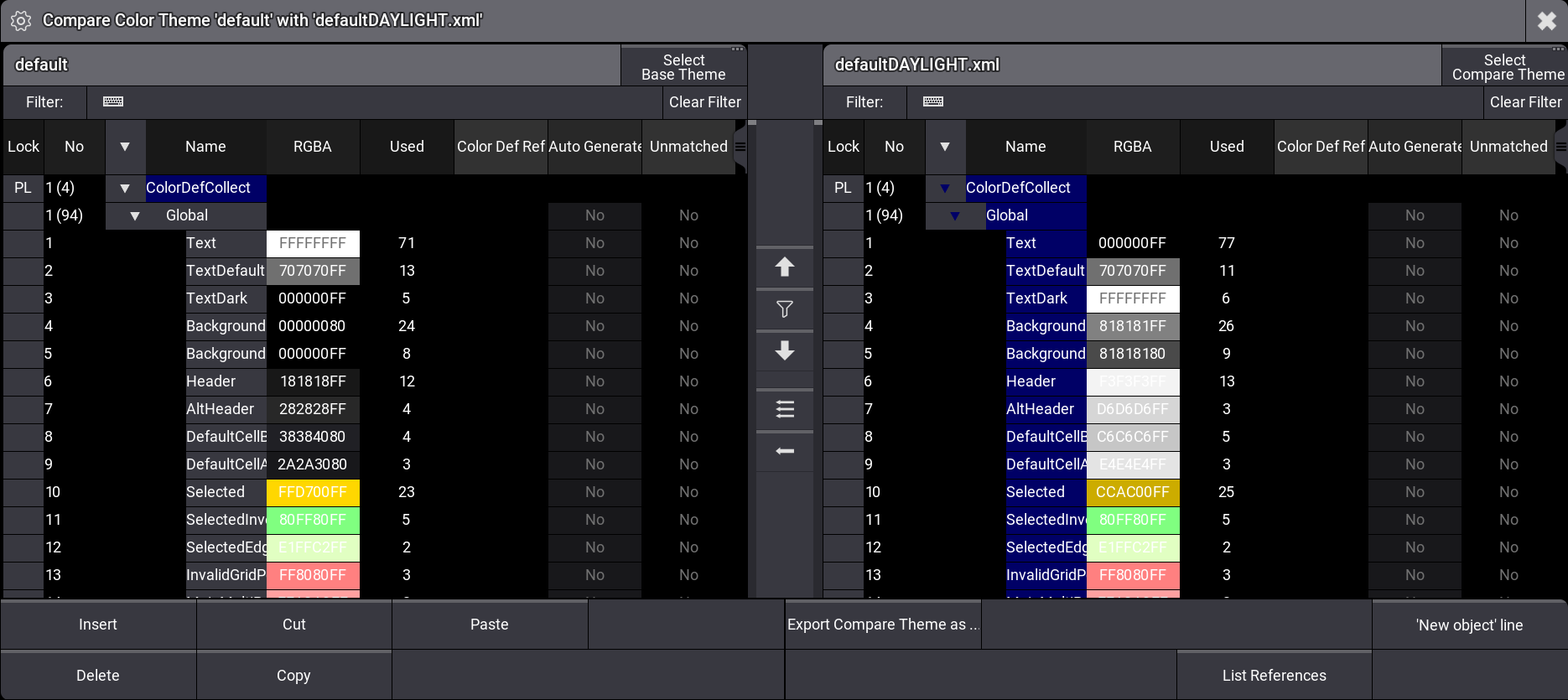
Task: Click the funnel filter icon in center
Action: [784, 309]
